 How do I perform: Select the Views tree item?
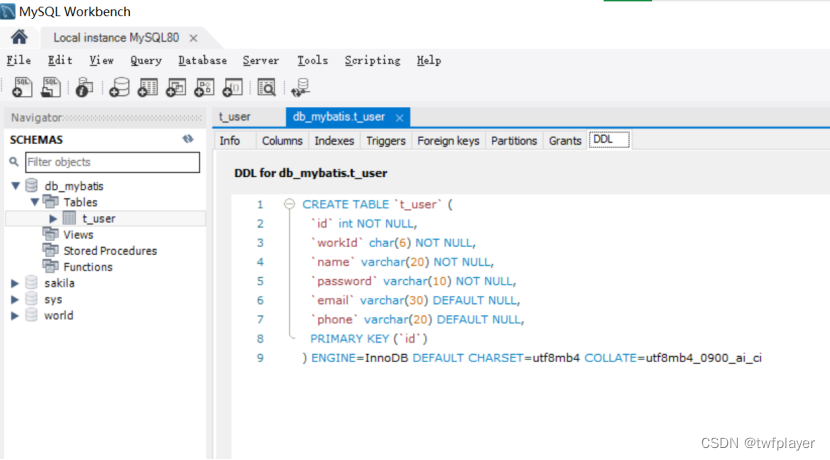(x=78, y=234)
